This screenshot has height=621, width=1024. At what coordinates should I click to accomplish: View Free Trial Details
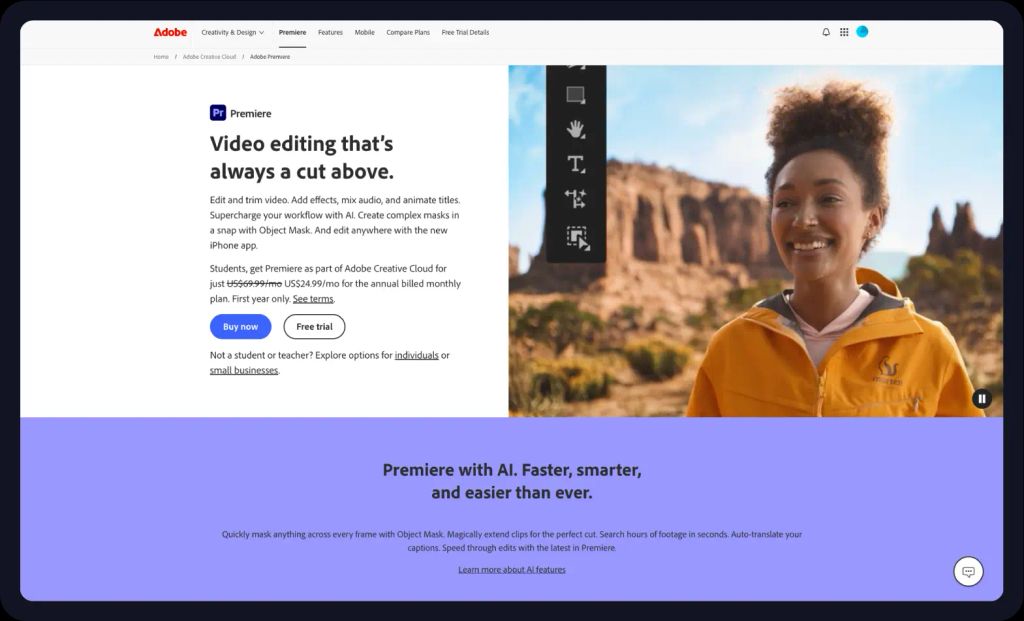(464, 31)
